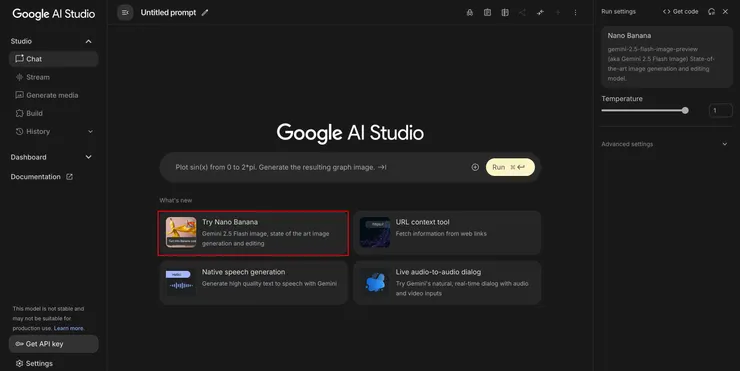
Task: Click the key icon on Get API key
Action: point(19,344)
